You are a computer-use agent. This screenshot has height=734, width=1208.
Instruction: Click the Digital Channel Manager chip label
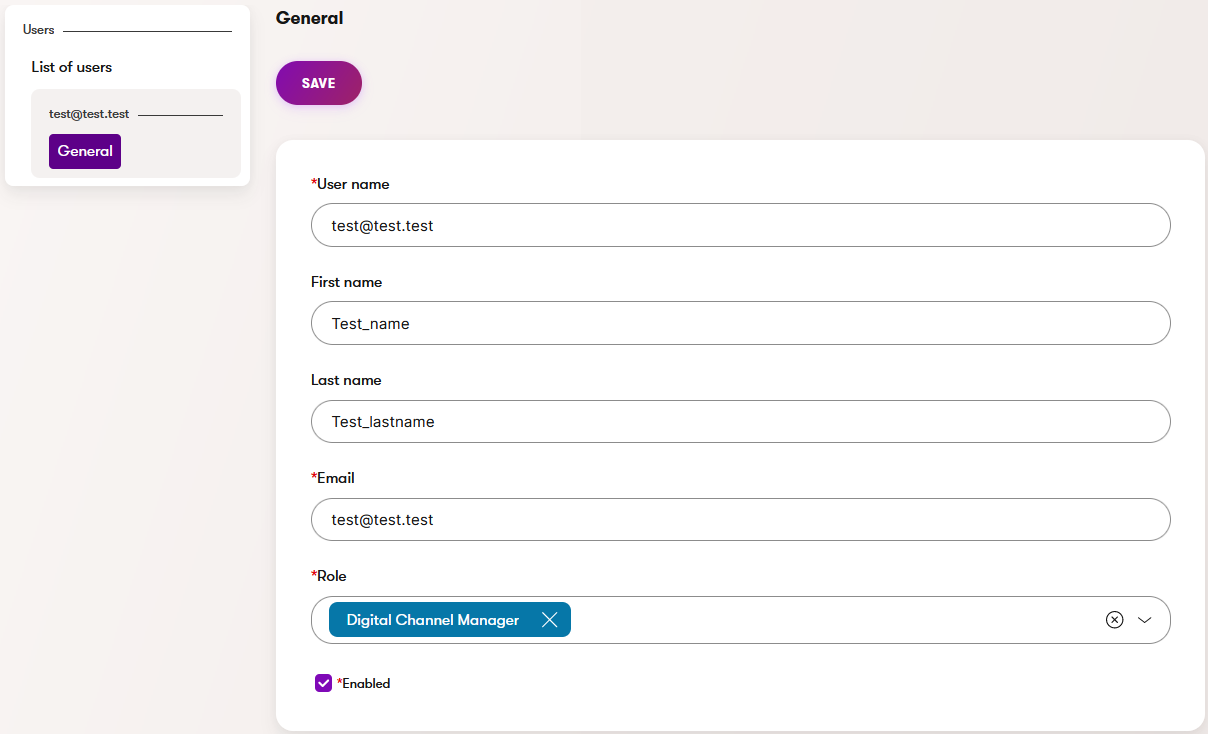pyautogui.click(x=433, y=620)
